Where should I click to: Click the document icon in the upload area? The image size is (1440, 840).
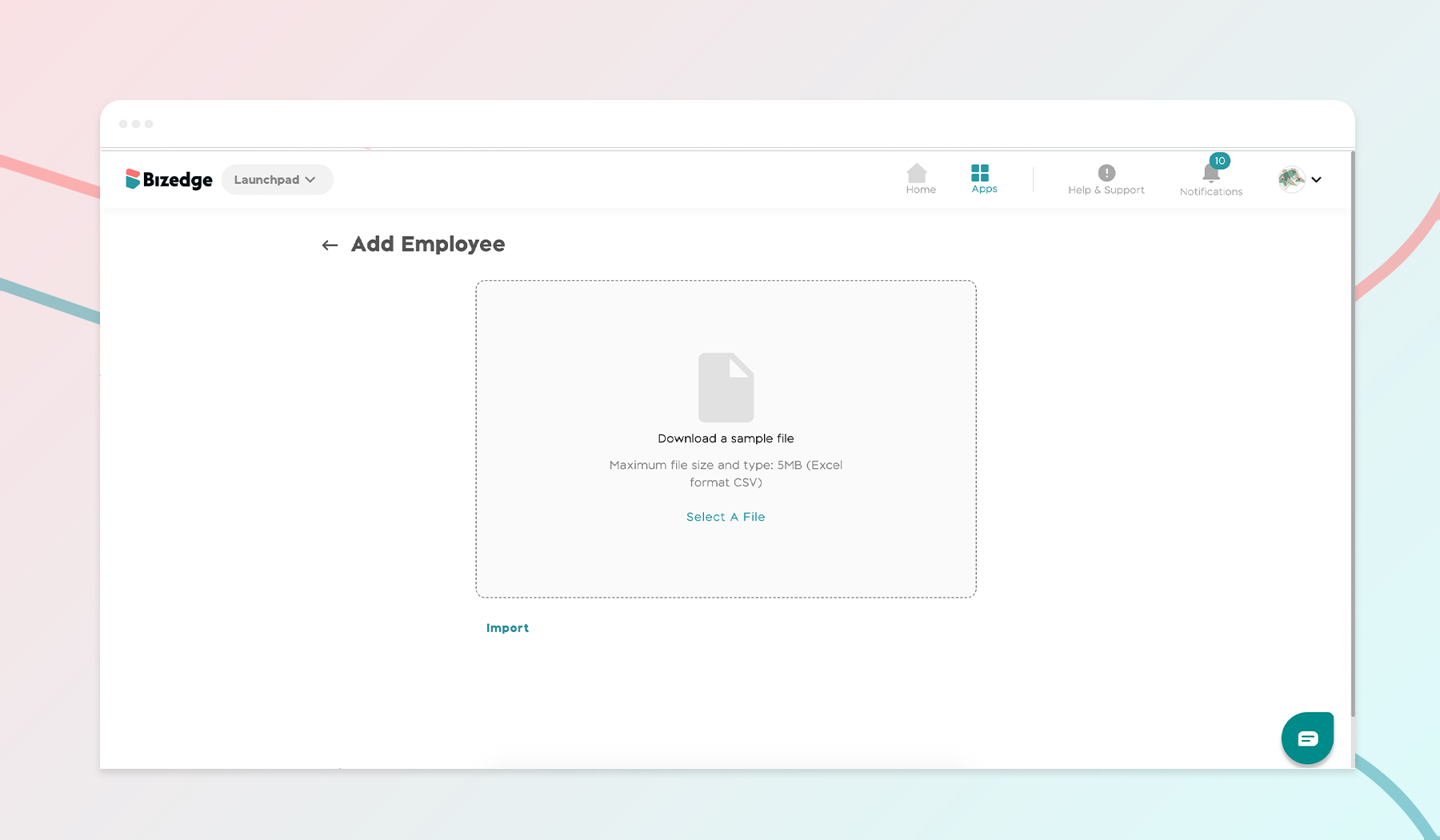(x=726, y=387)
